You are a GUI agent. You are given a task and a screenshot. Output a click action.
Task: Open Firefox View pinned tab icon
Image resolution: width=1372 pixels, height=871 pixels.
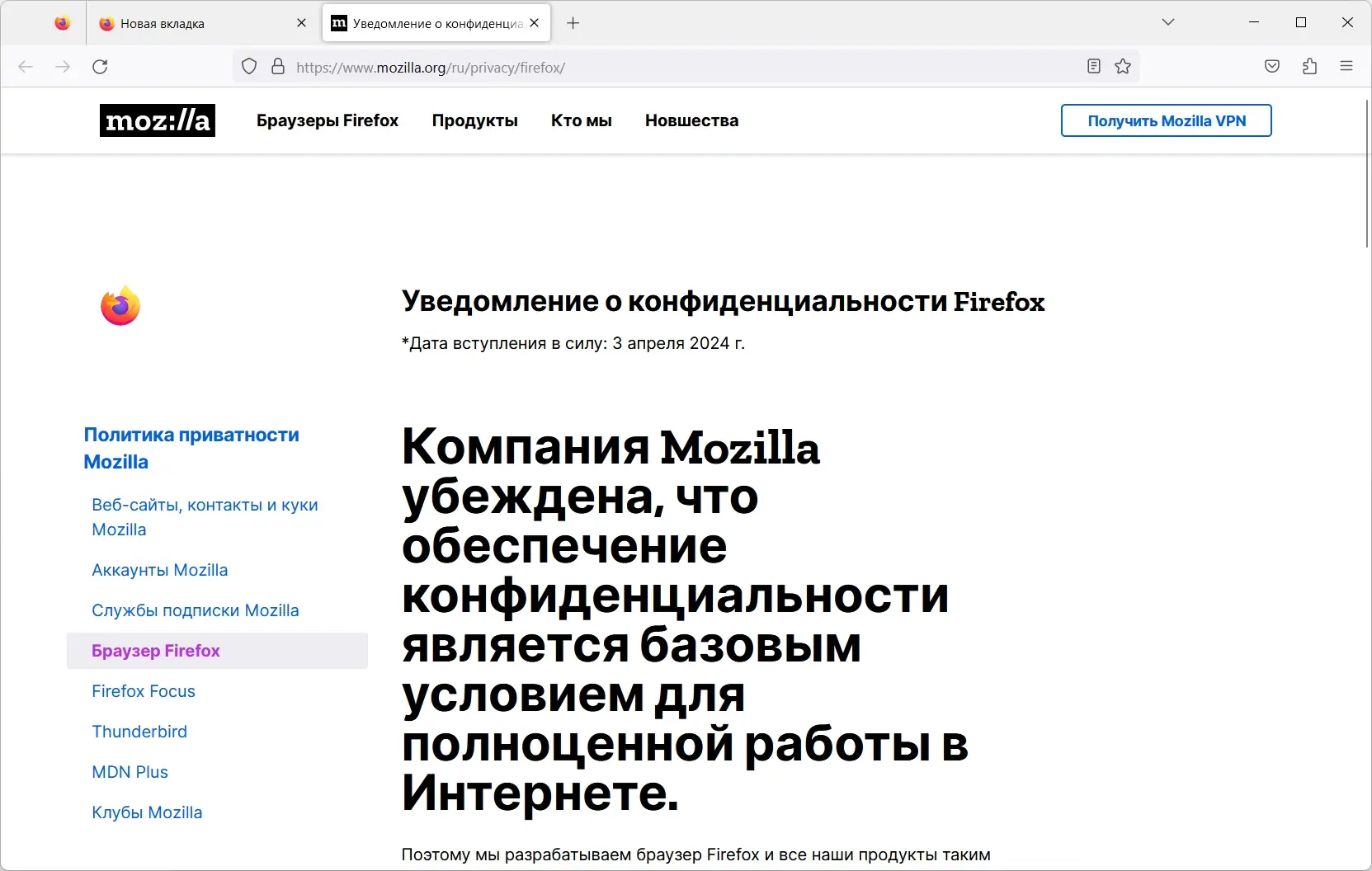click(62, 23)
